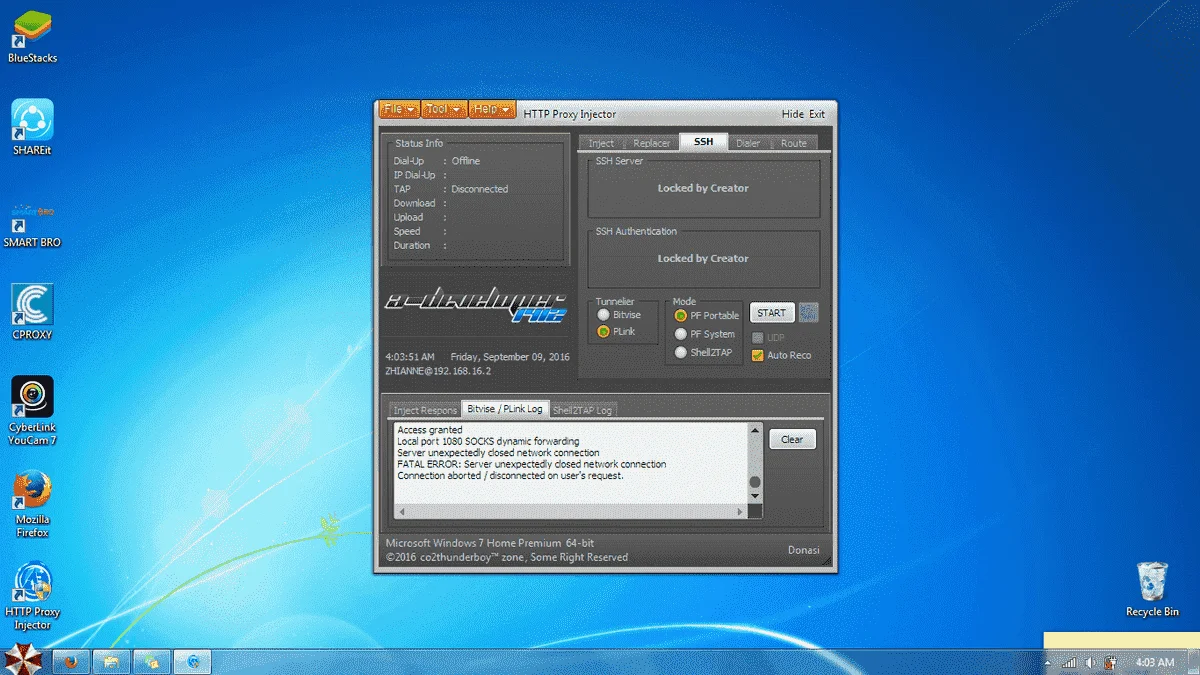
Task: Show the Inject Respons log tab
Action: 424,410
